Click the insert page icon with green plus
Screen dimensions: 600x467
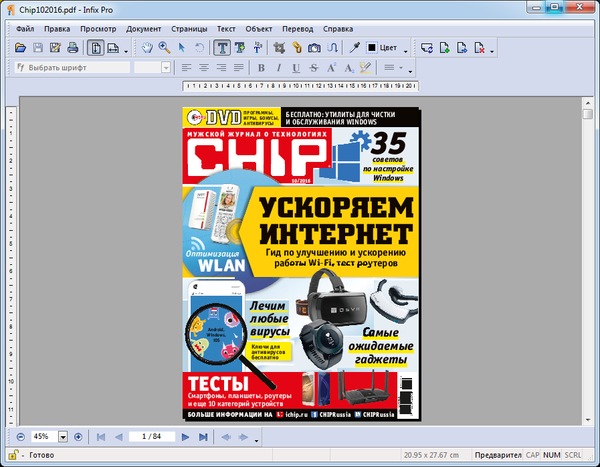click(444, 48)
